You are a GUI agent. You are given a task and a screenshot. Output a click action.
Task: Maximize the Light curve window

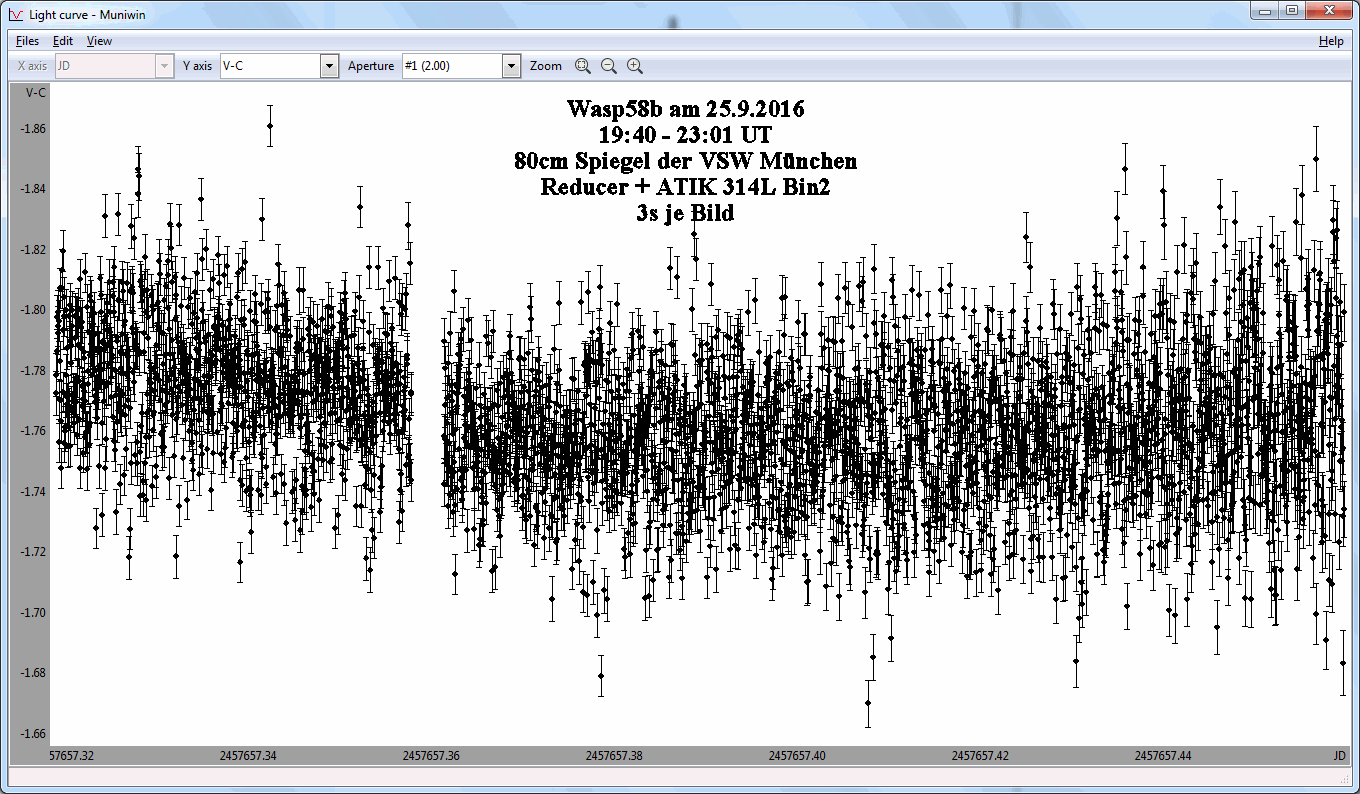[1292, 10]
